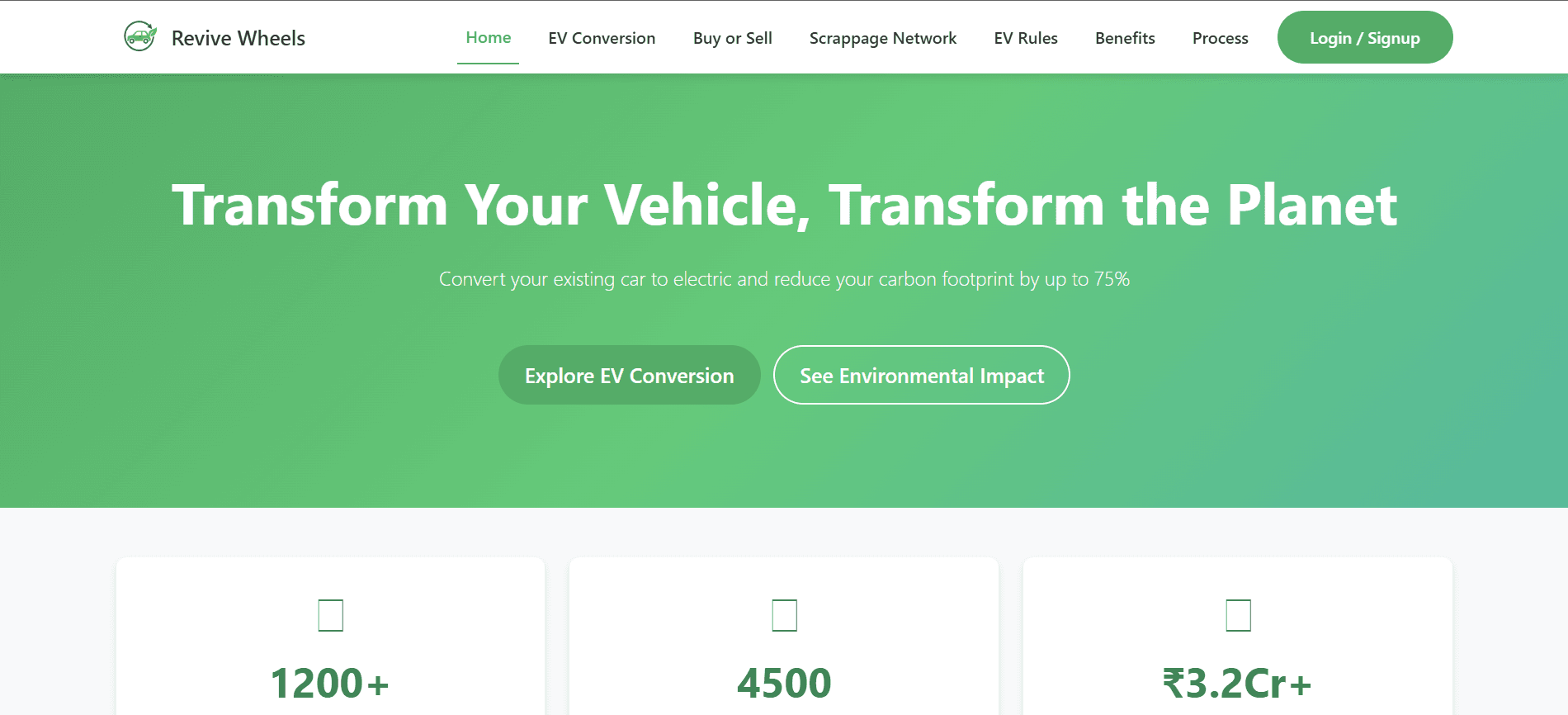
Task: Click the Revive Wheels brand name
Action: (x=238, y=38)
